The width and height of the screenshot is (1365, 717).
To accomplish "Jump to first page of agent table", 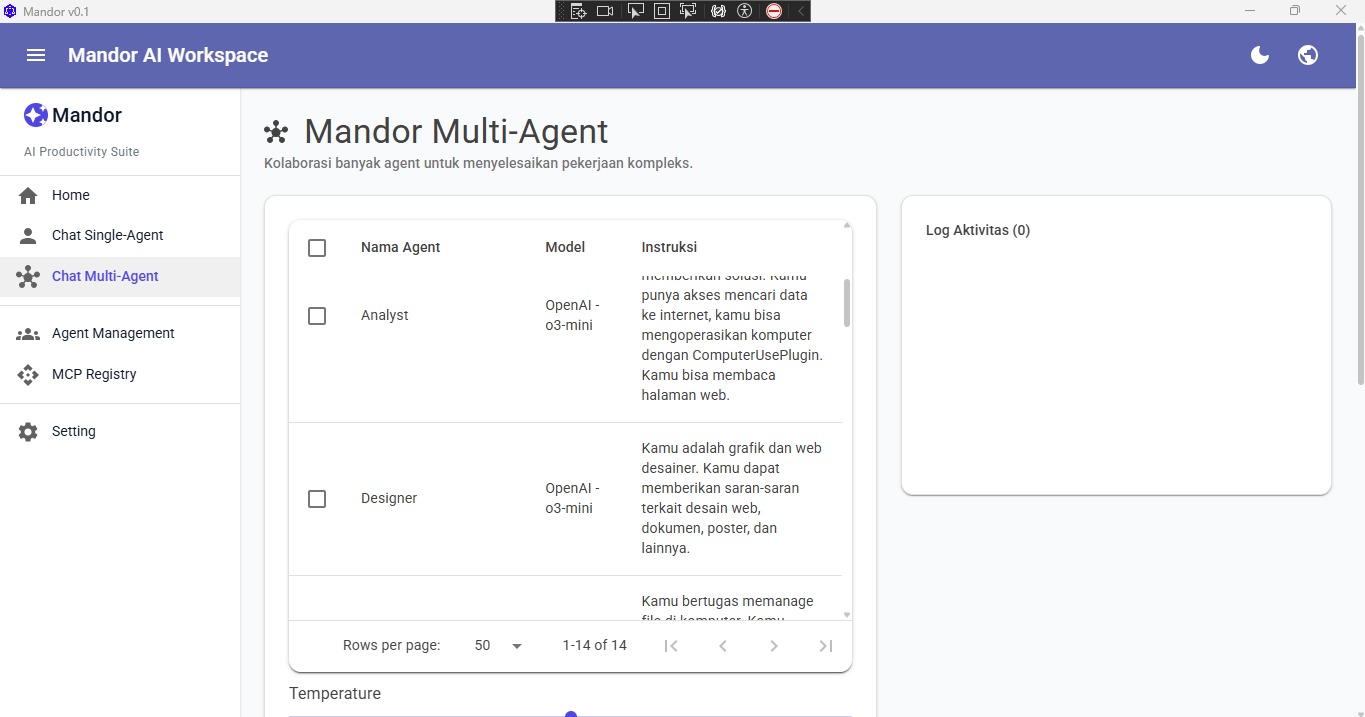I will pos(671,646).
